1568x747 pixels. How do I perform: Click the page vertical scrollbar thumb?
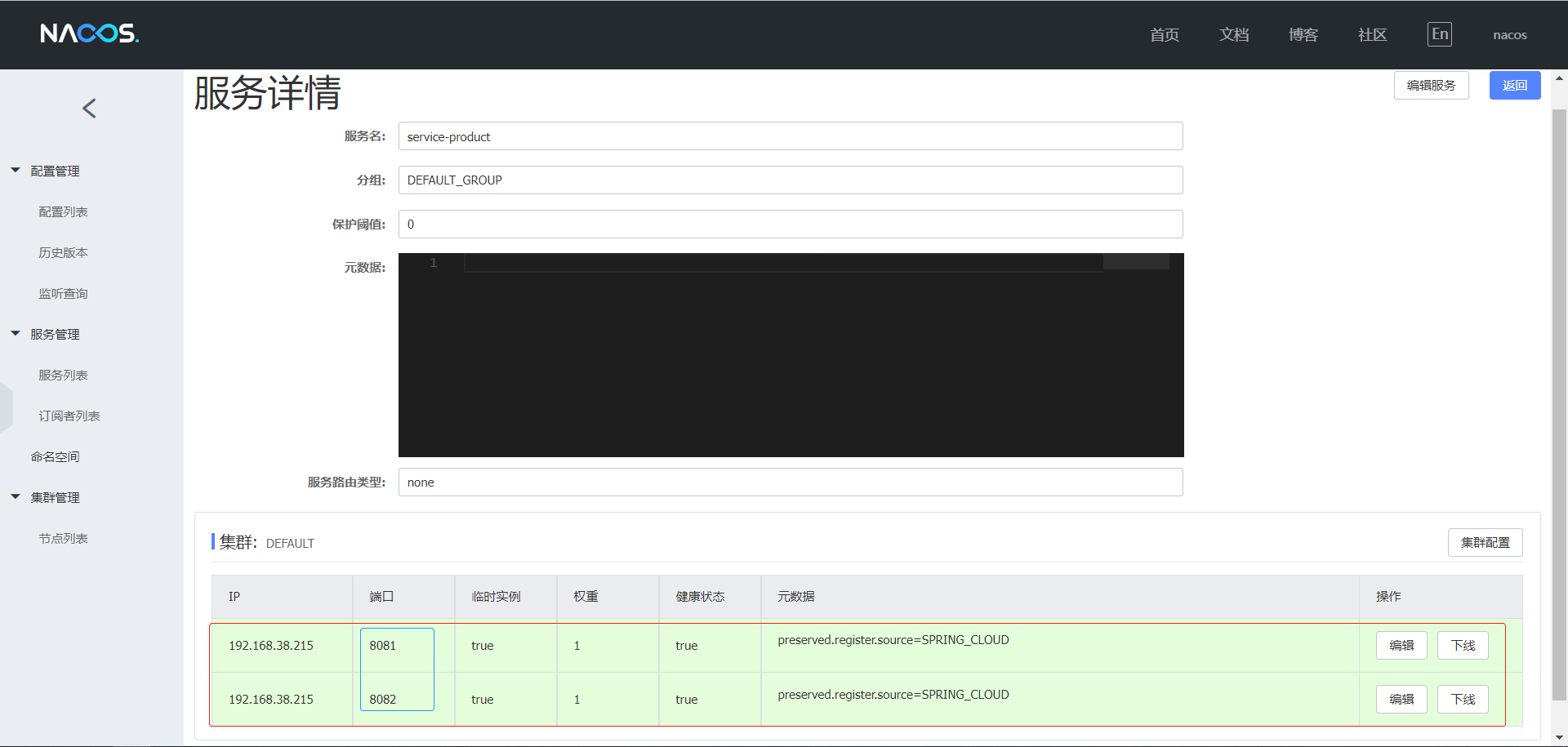pyautogui.click(x=1559, y=404)
